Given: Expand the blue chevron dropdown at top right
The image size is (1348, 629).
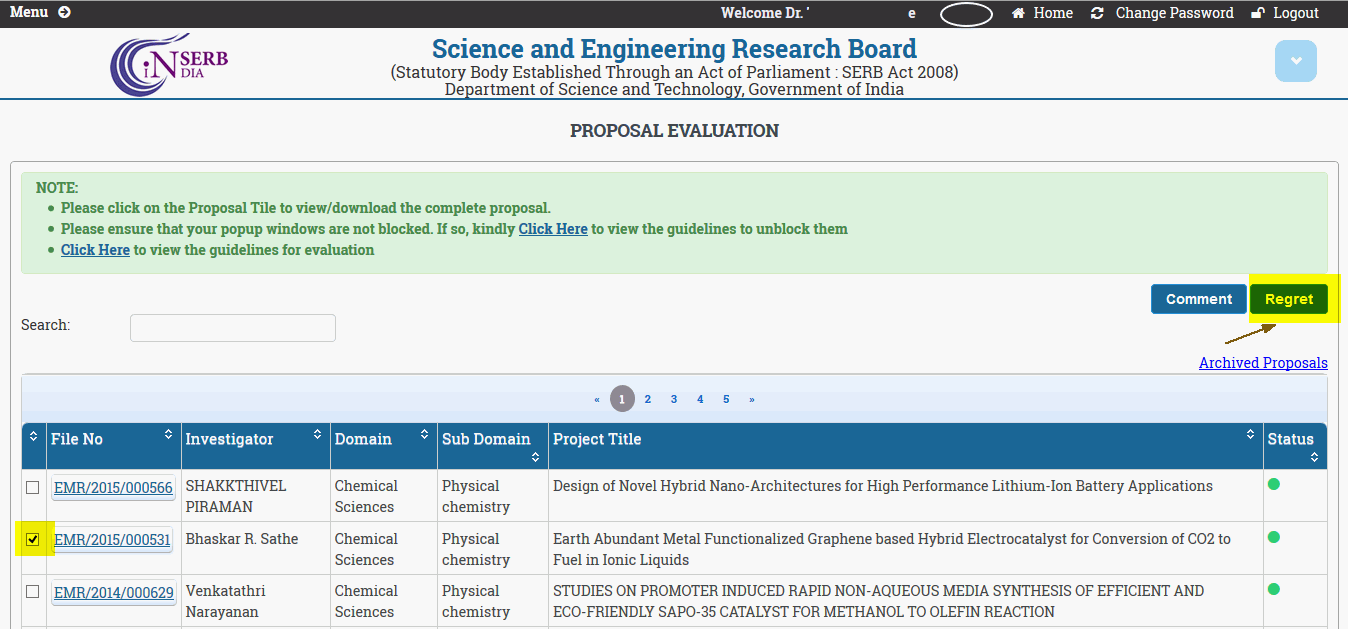Looking at the screenshot, I should coord(1295,61).
